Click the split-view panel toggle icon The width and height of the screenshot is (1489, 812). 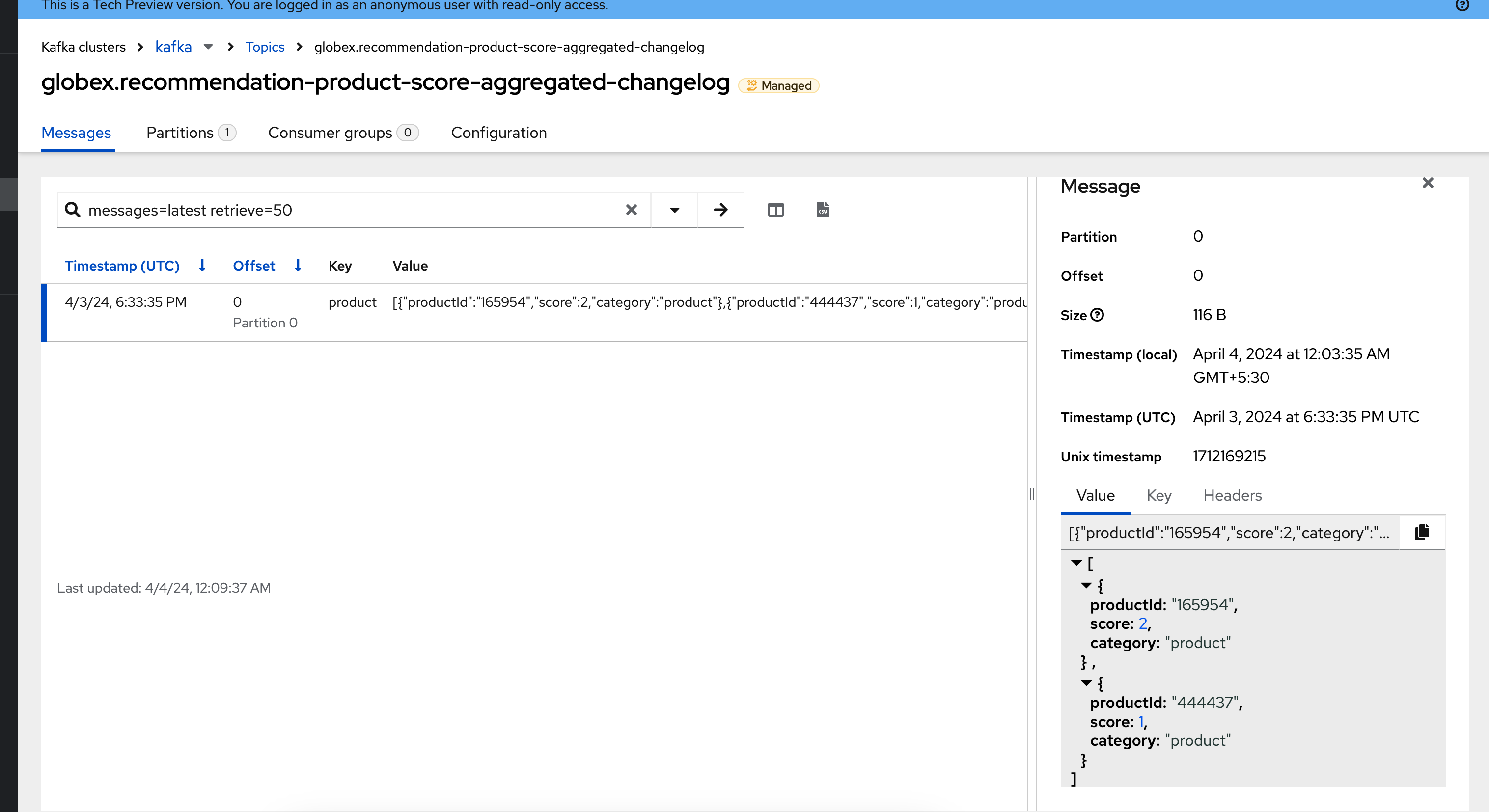click(x=776, y=209)
